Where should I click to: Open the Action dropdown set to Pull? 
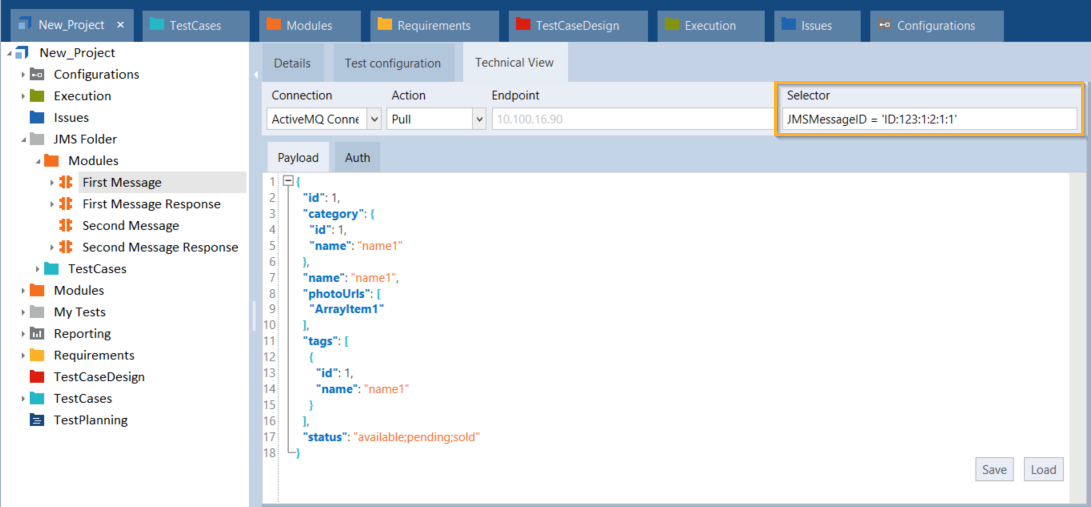tap(477, 119)
